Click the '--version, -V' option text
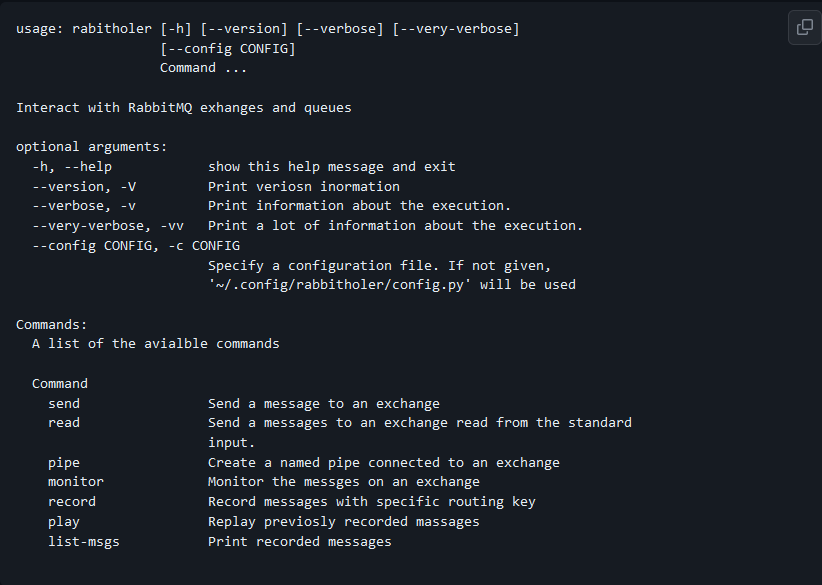This screenshot has width=822, height=585. 84,187
